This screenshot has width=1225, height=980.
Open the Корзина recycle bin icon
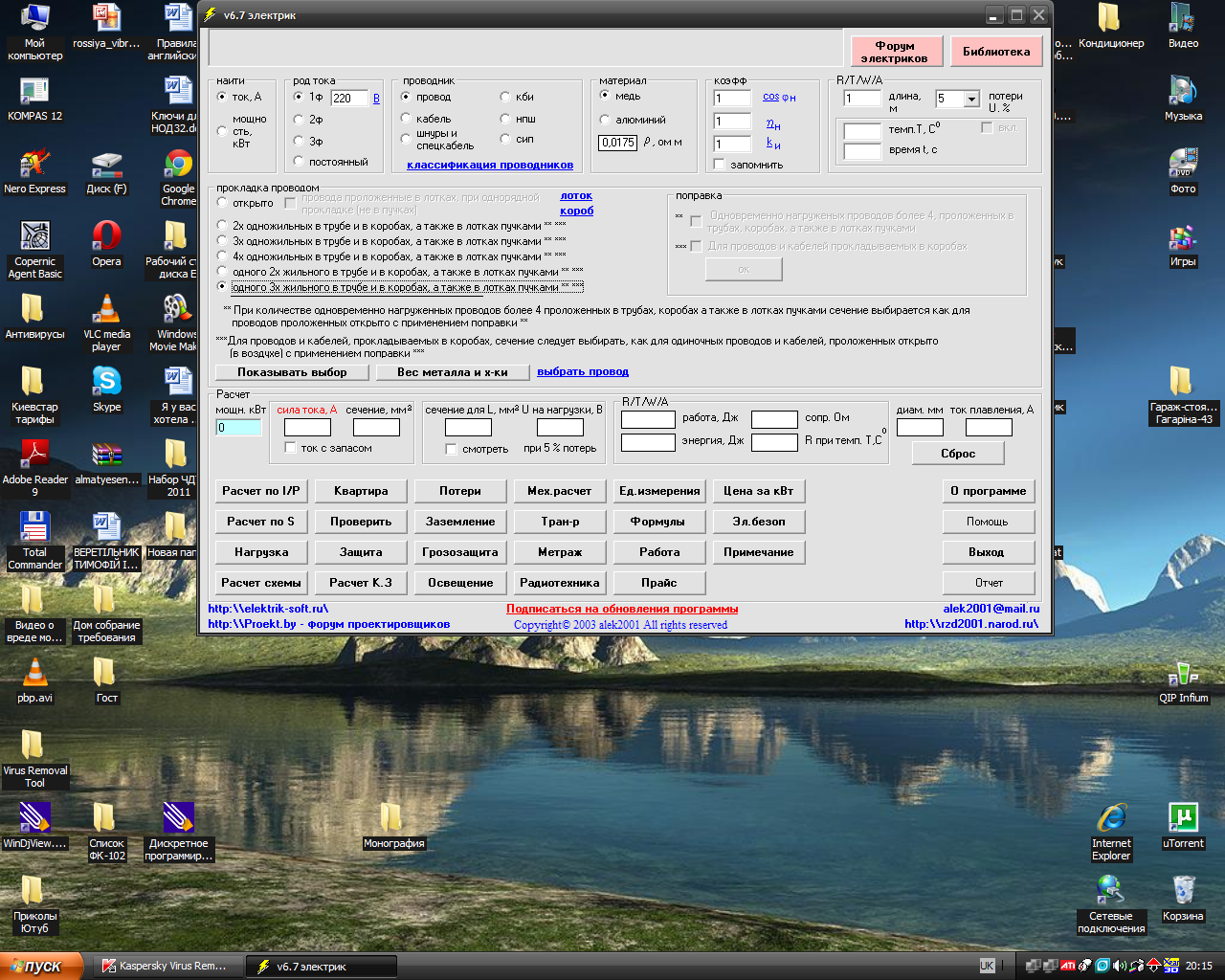pyautogui.click(x=1183, y=891)
